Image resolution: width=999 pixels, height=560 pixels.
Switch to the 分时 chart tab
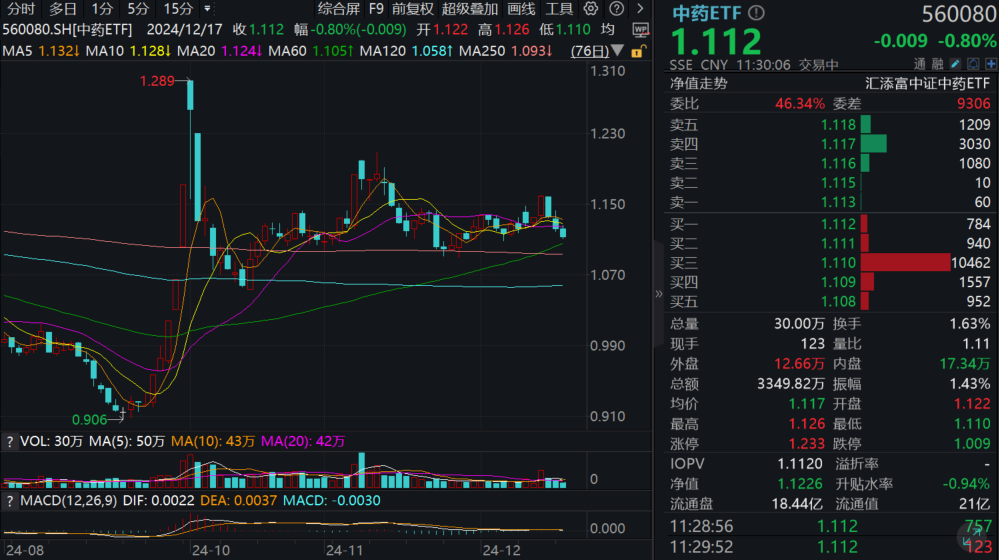coord(20,9)
